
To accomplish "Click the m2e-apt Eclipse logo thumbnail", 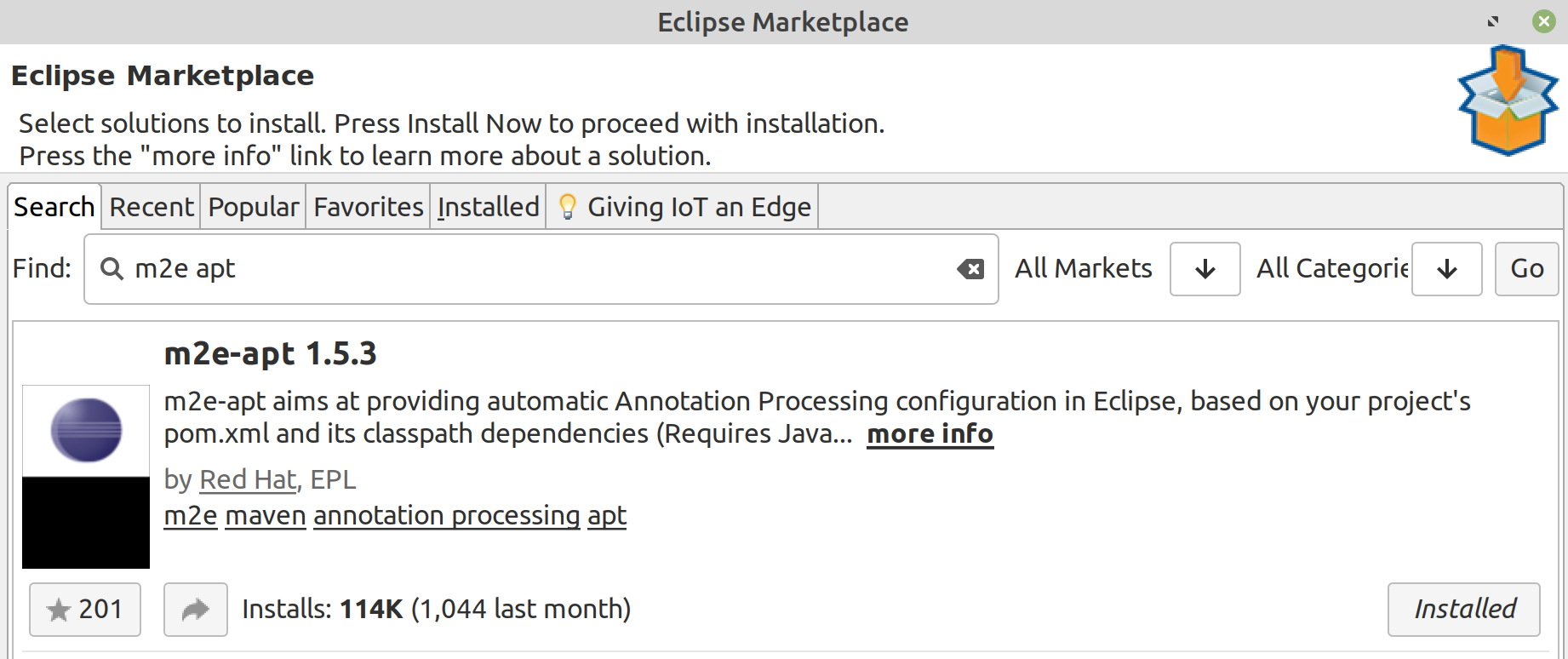I will (x=86, y=477).
